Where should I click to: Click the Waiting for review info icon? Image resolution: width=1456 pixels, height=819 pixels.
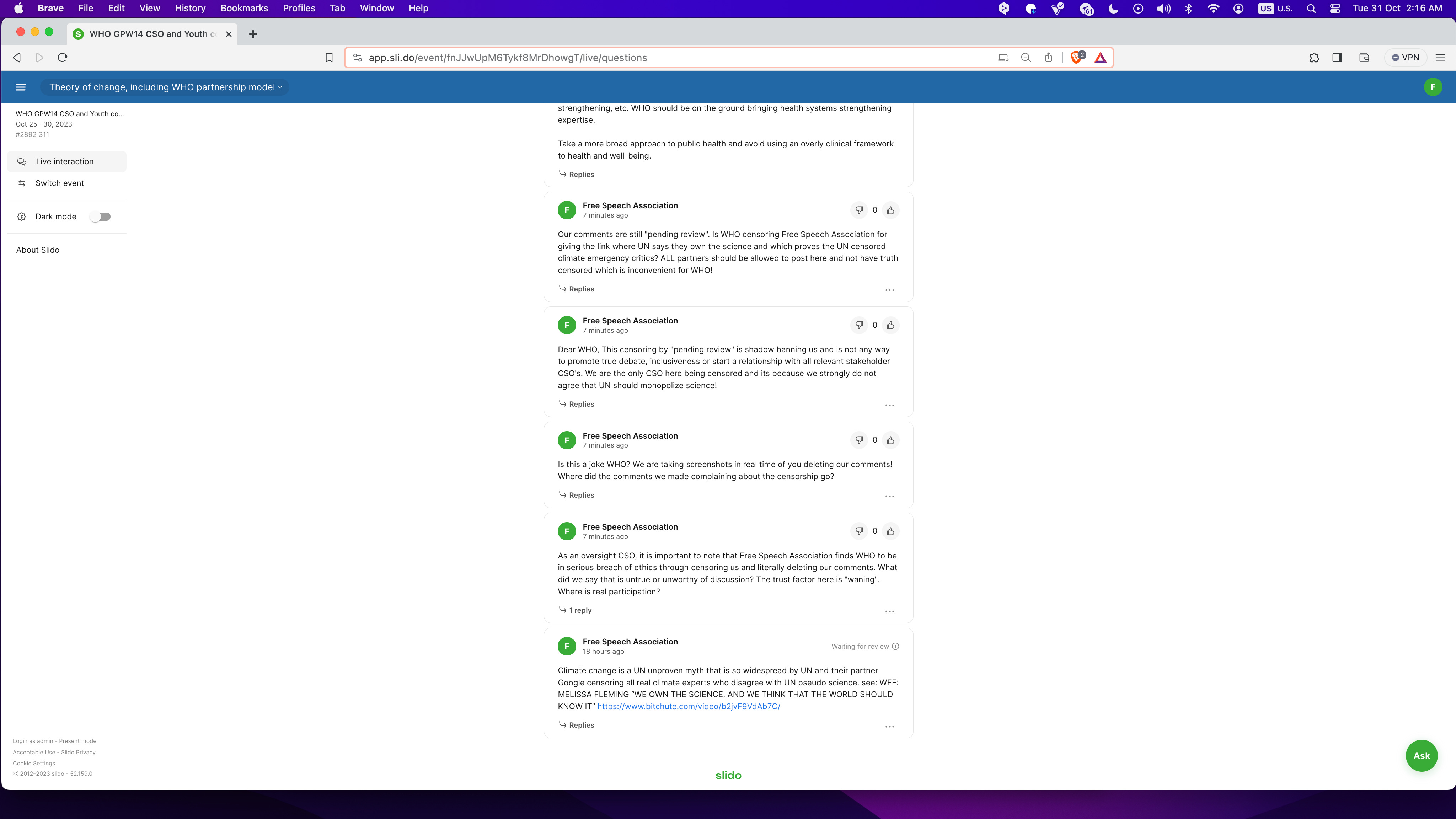click(x=895, y=647)
